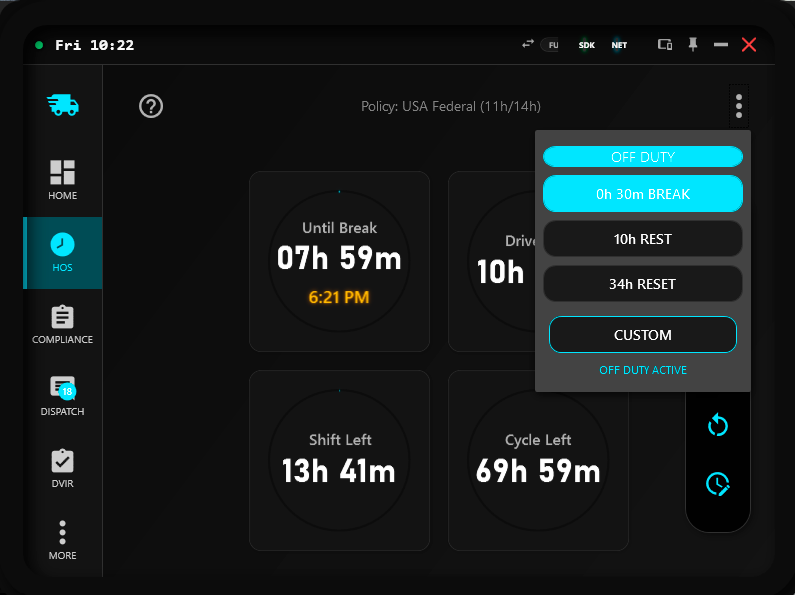Click the OFF DUTY ACTIVE link
Viewport: 795px width, 595px height.
coord(643,370)
